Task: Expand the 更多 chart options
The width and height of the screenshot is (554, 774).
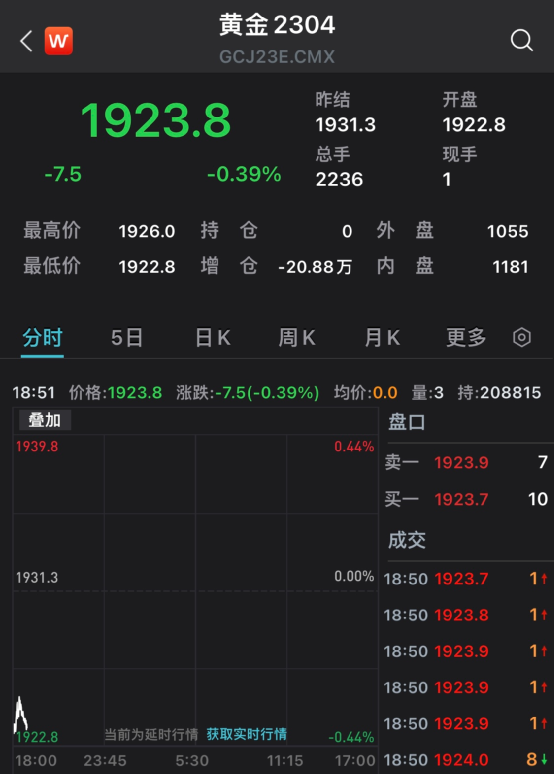Action: click(x=466, y=338)
